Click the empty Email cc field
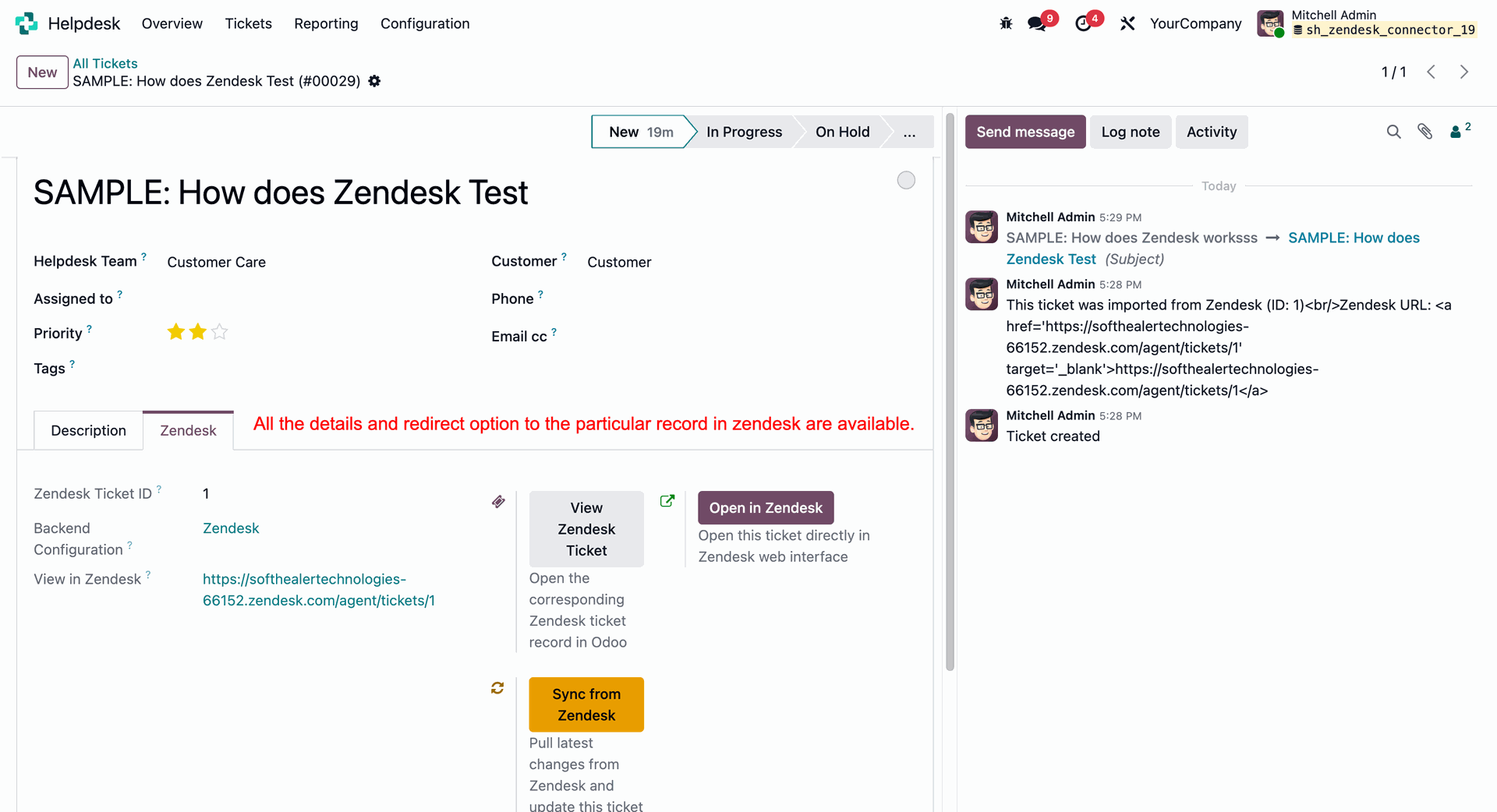Image resolution: width=1497 pixels, height=812 pixels. coord(752,336)
